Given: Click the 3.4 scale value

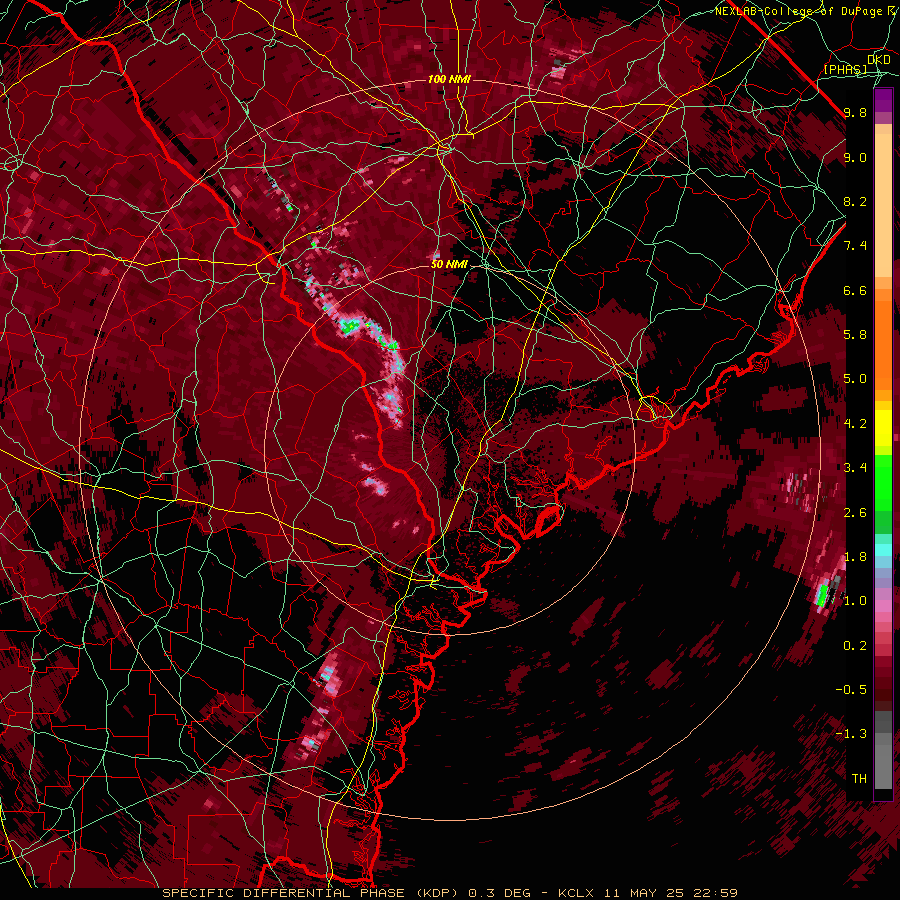Looking at the screenshot, I should point(855,468).
